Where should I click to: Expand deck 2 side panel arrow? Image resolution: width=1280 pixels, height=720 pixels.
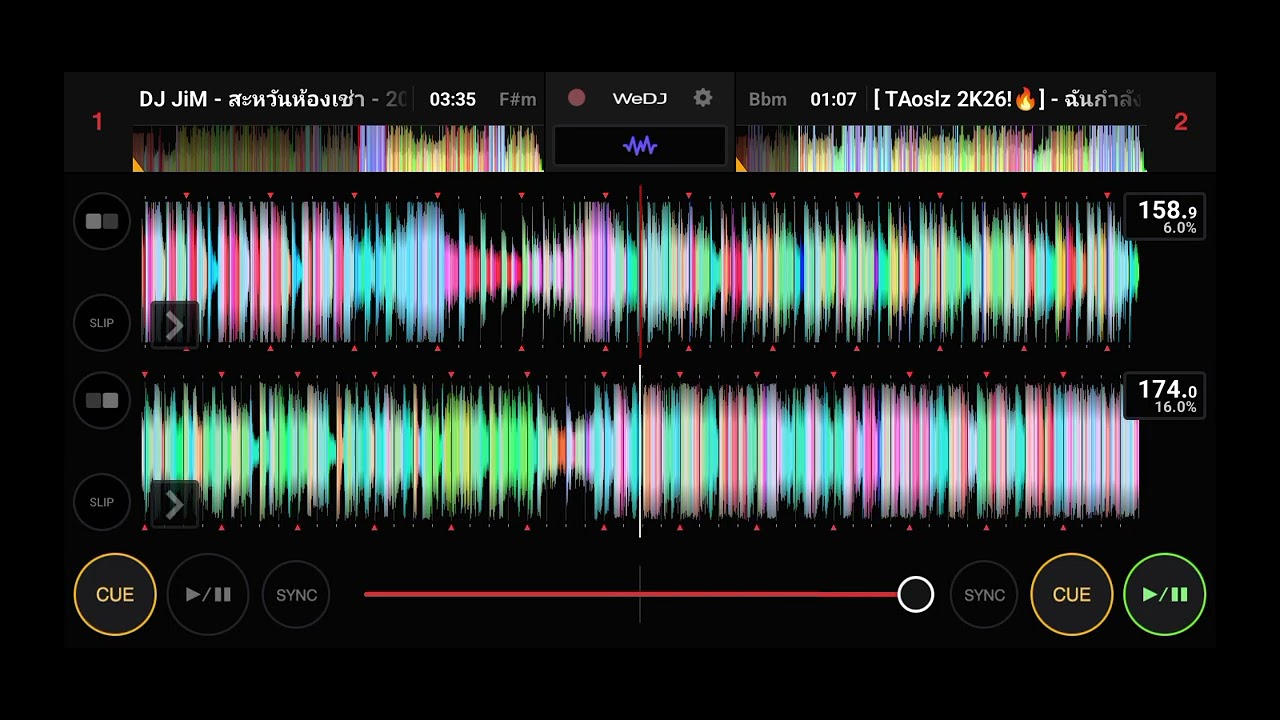point(174,504)
